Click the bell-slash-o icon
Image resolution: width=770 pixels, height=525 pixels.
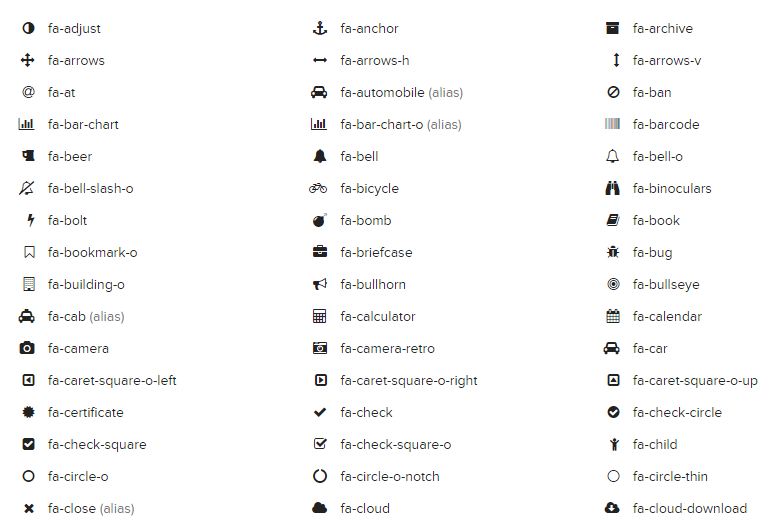28,188
